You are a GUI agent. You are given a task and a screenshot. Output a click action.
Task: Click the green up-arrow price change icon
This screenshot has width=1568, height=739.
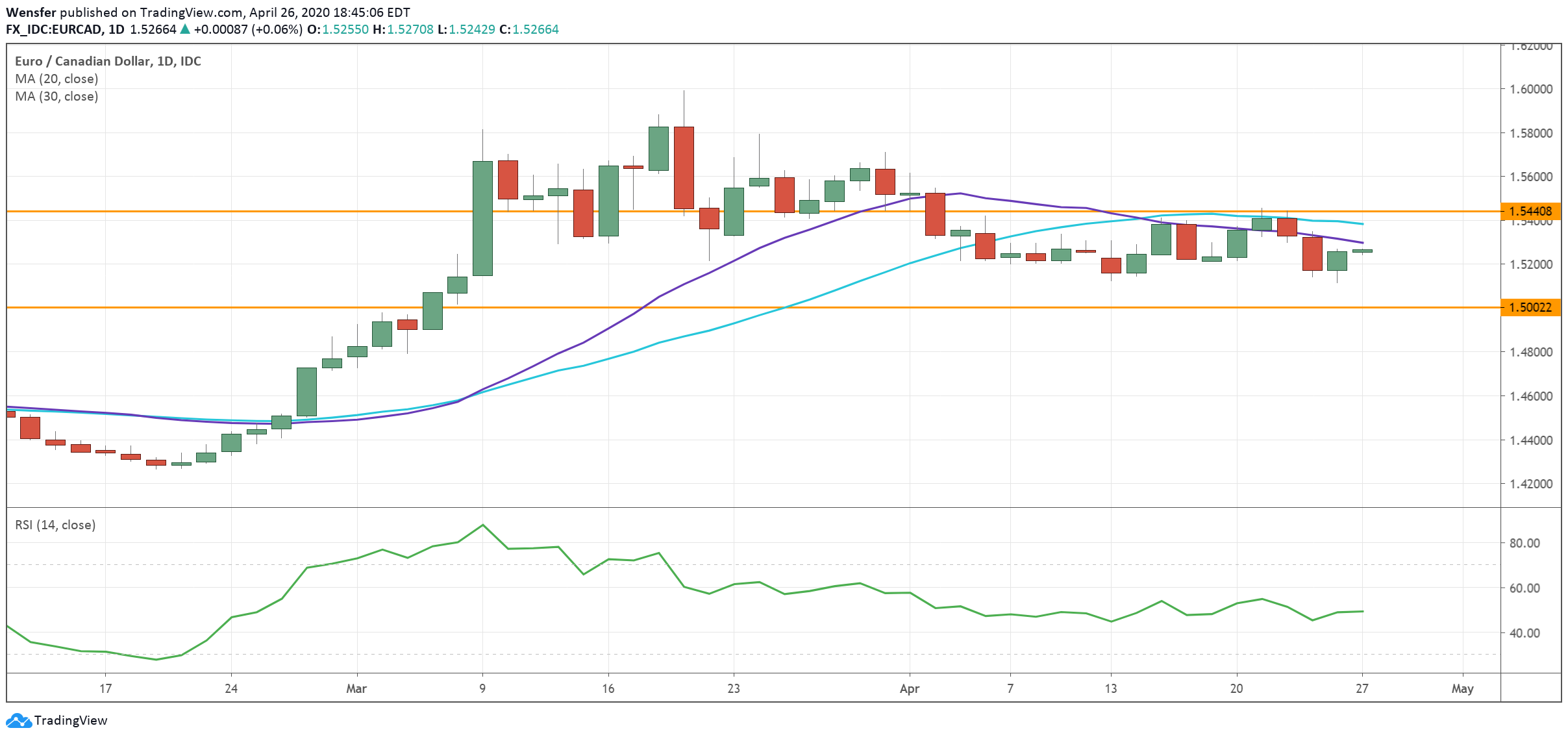(185, 29)
